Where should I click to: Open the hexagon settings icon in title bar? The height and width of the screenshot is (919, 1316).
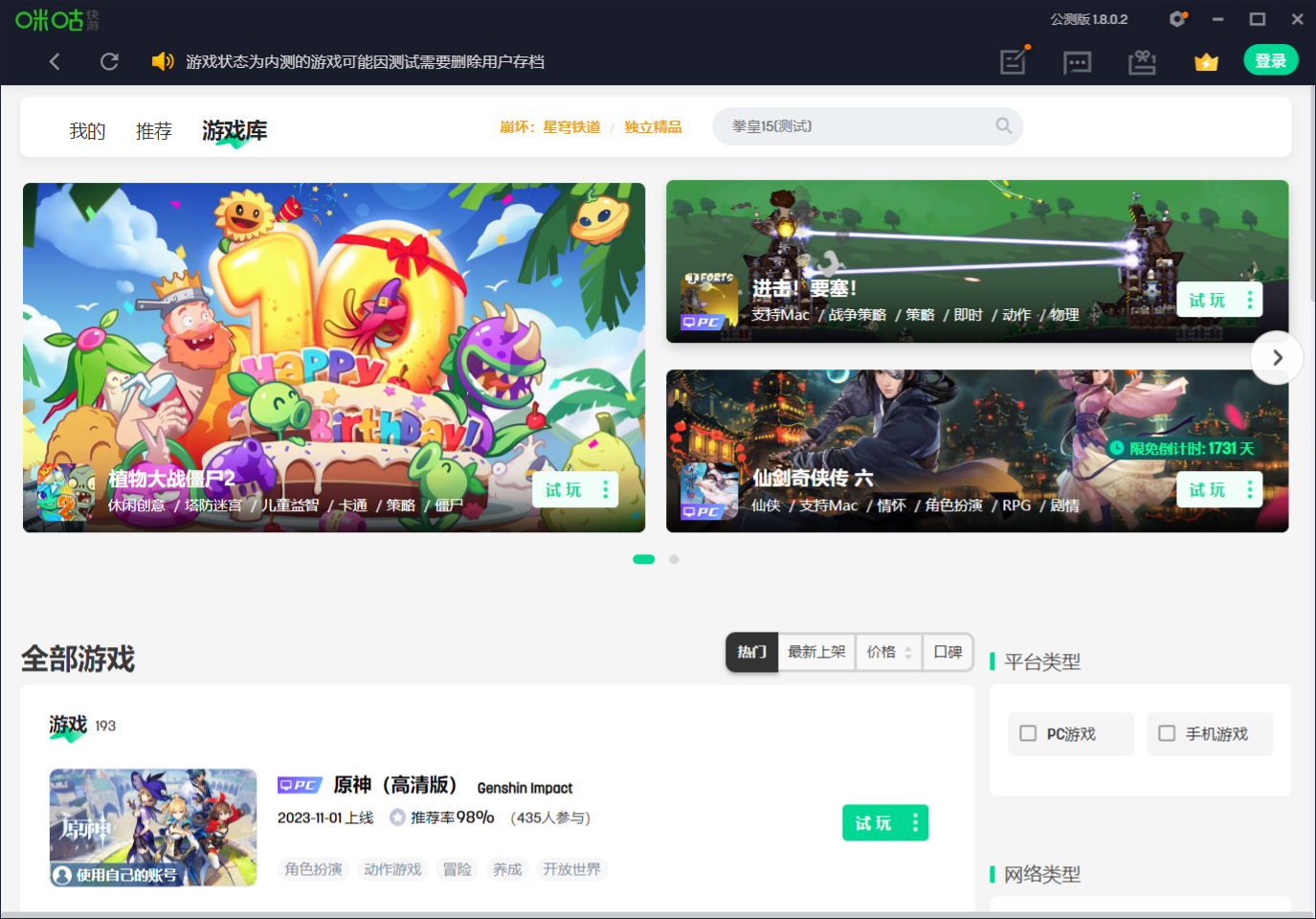coord(1177,18)
